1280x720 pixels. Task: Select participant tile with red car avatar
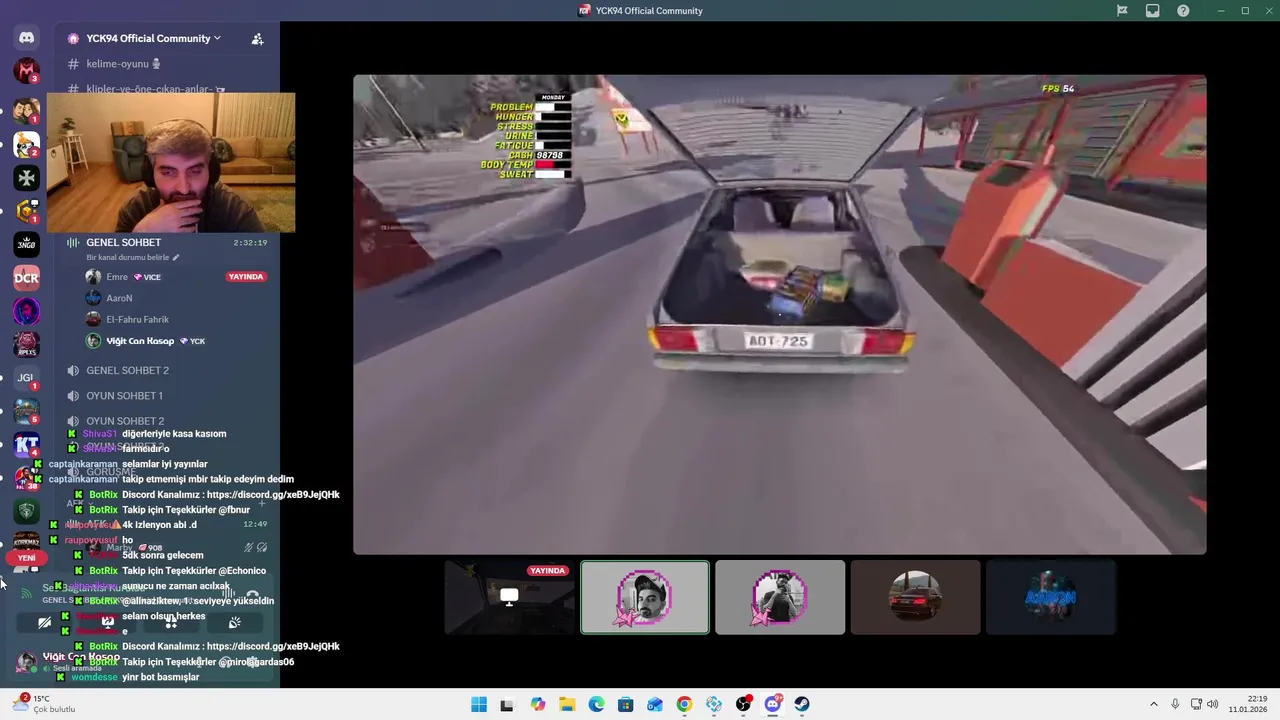915,597
